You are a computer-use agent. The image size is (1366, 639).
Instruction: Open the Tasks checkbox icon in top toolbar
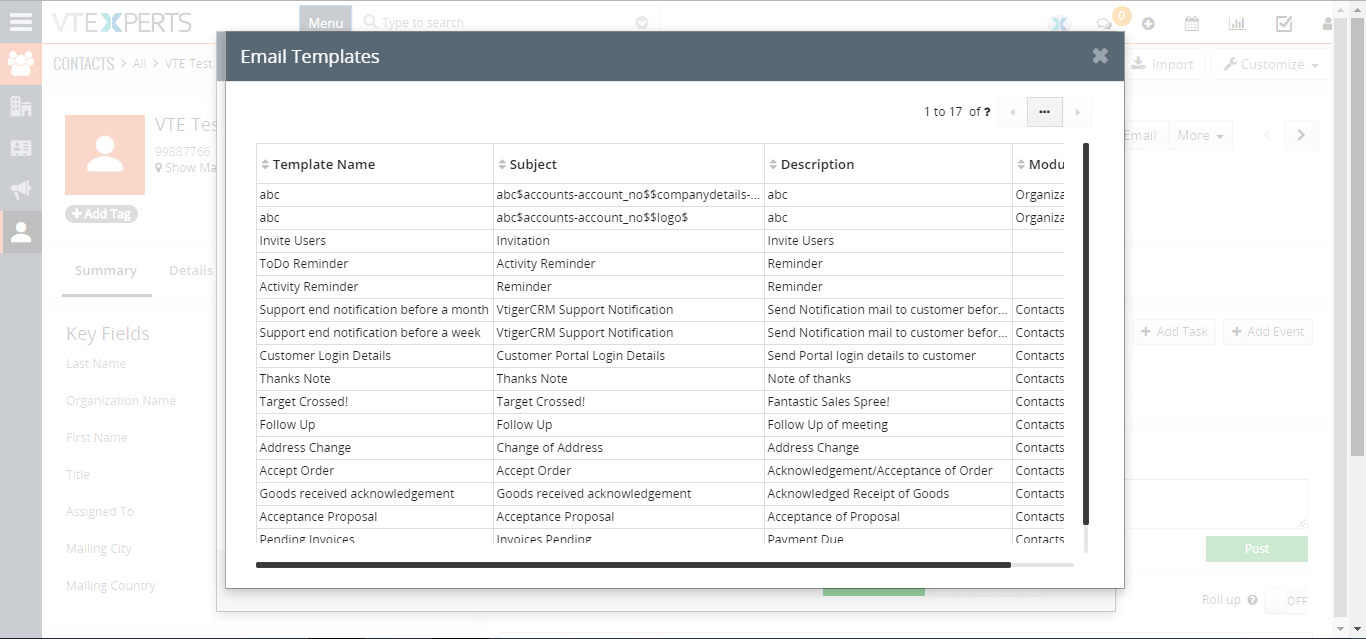point(1284,22)
